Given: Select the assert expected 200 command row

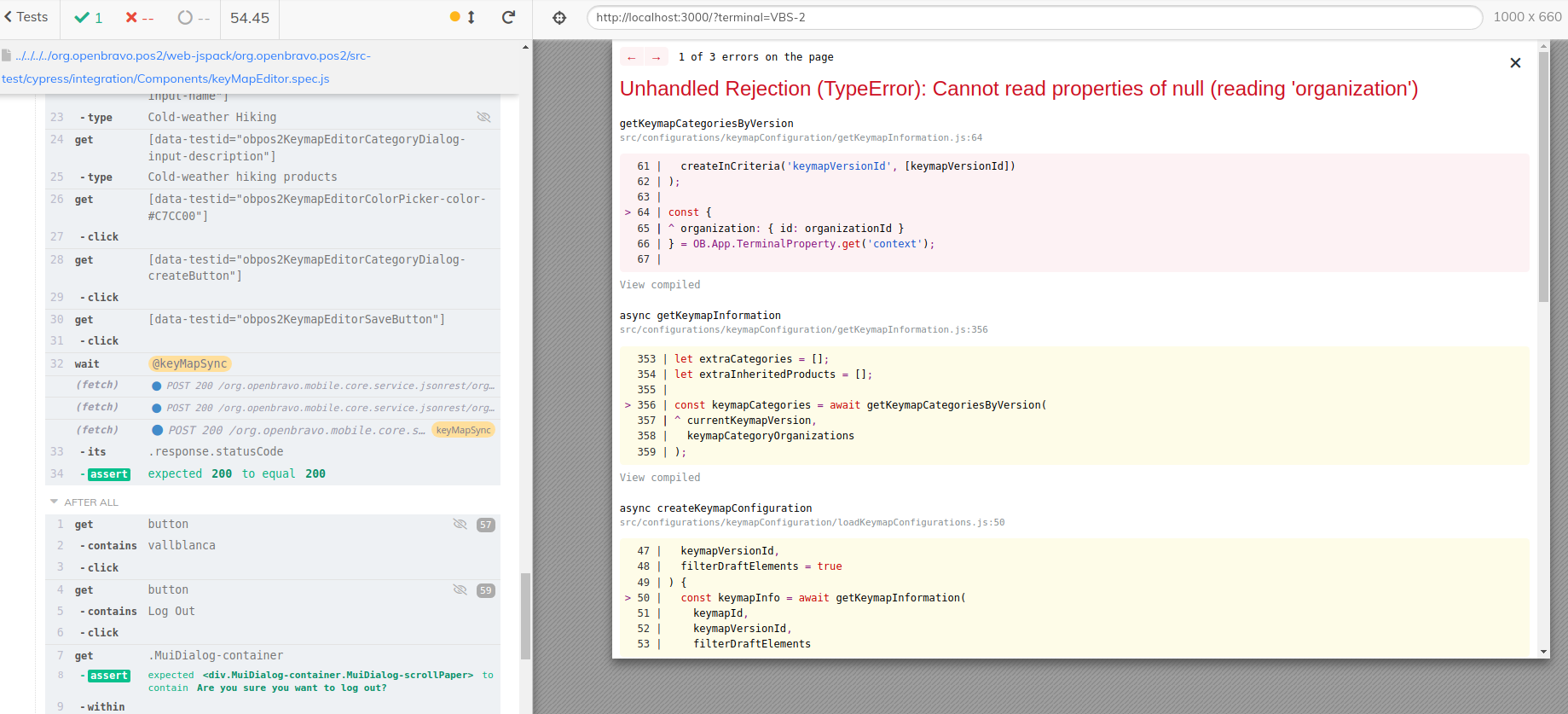Looking at the screenshot, I should [236, 473].
